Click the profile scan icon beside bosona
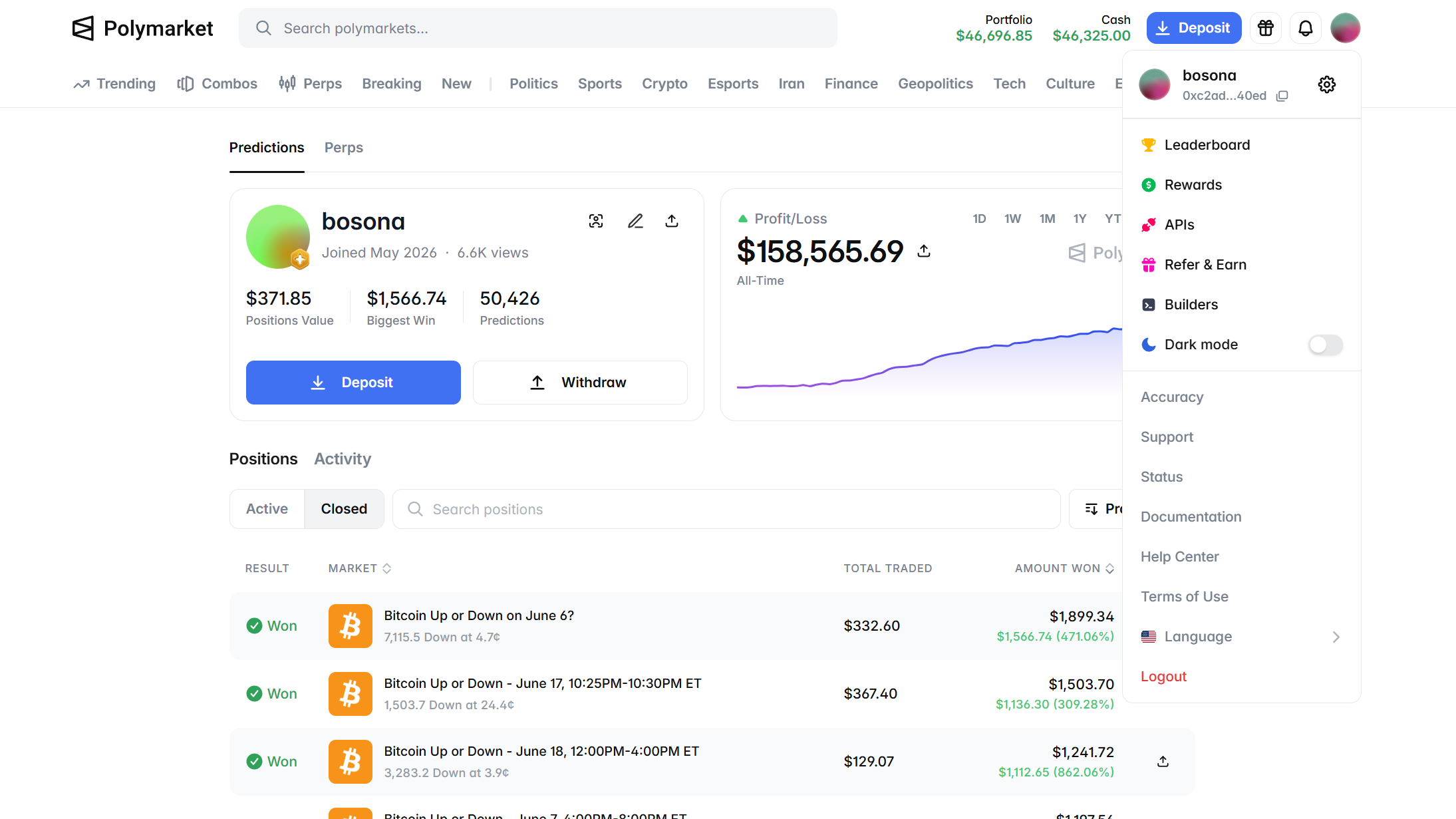This screenshot has width=1456, height=819. coord(596,221)
